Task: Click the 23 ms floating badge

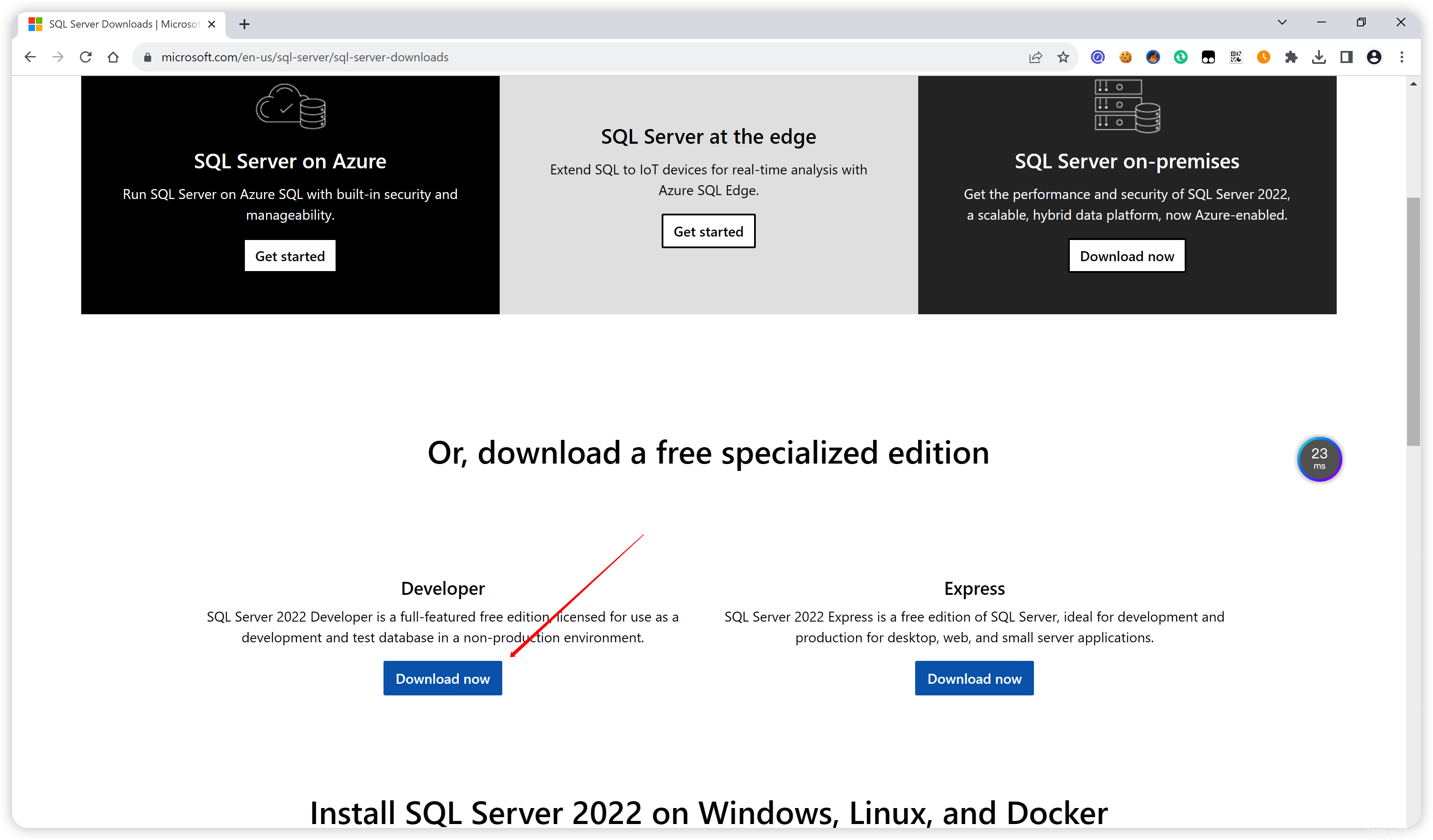Action: click(x=1319, y=459)
